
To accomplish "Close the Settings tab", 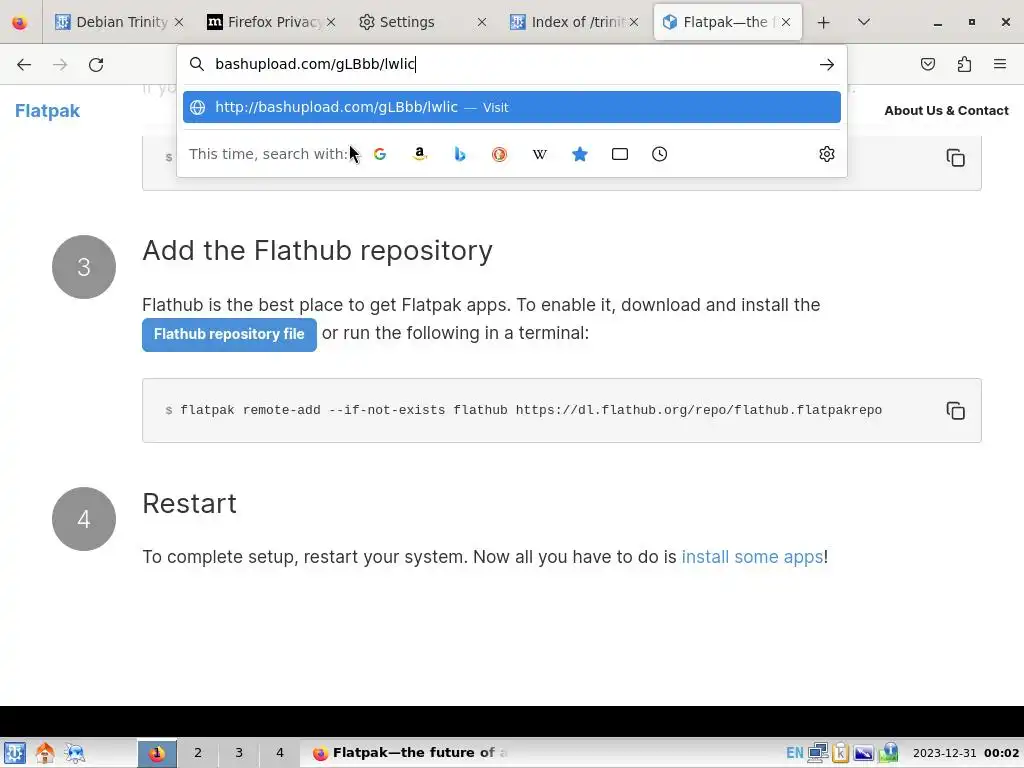I will pos(481,22).
